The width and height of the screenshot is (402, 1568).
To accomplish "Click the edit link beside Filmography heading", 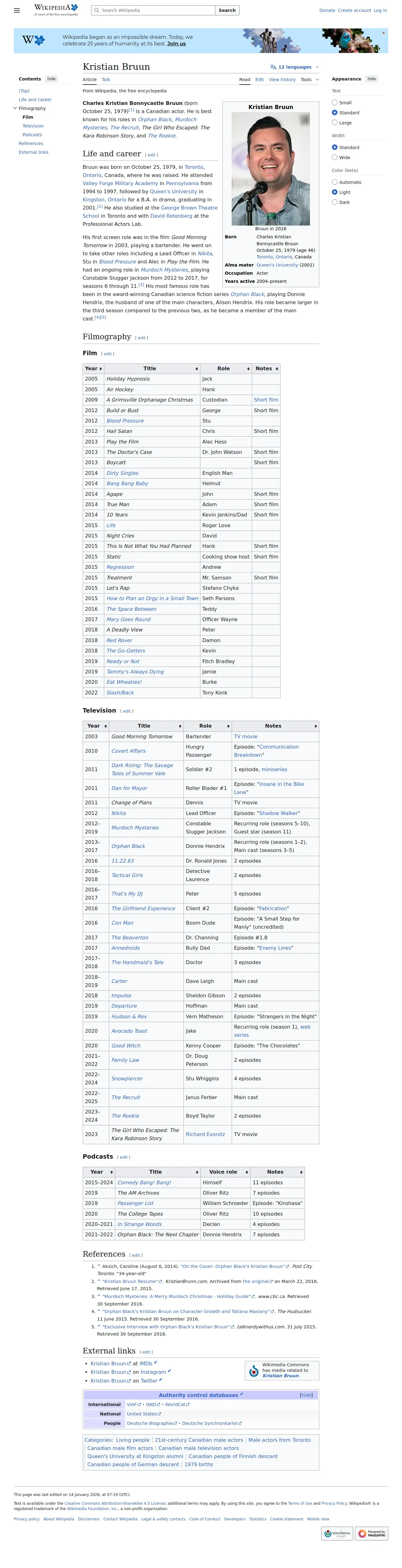I will click(142, 338).
